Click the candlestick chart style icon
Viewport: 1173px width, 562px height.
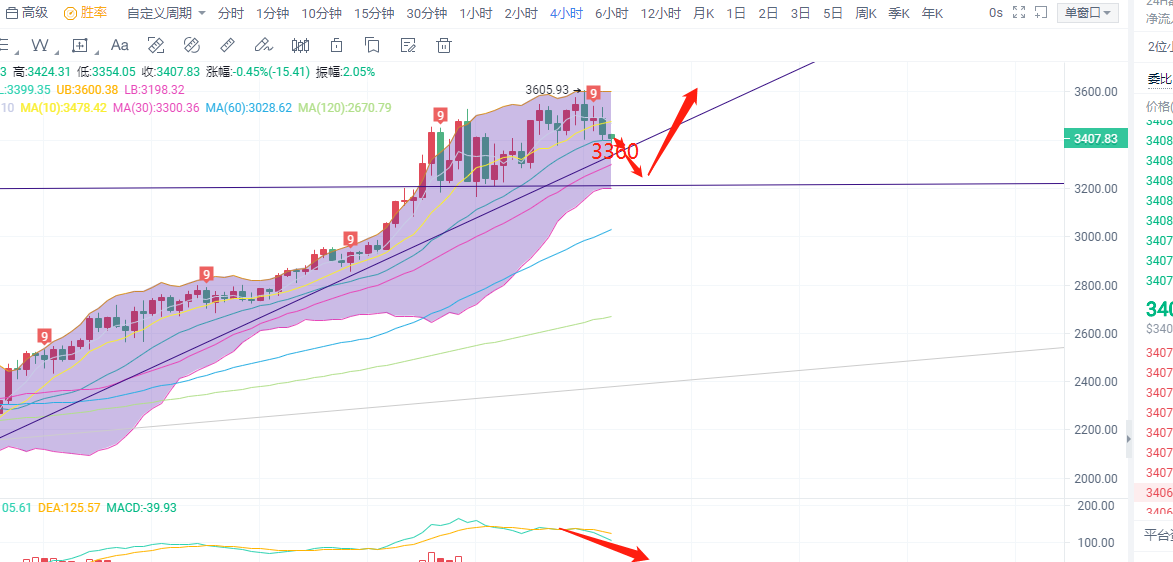pos(301,46)
